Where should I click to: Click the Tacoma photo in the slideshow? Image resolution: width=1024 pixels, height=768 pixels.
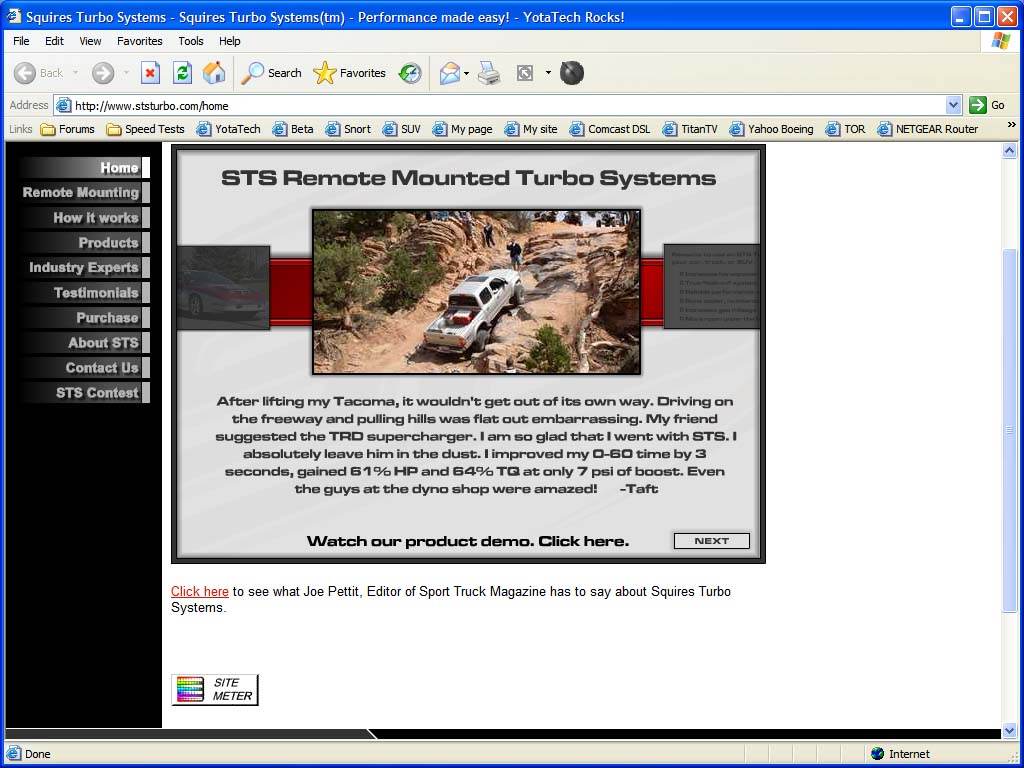(x=476, y=292)
